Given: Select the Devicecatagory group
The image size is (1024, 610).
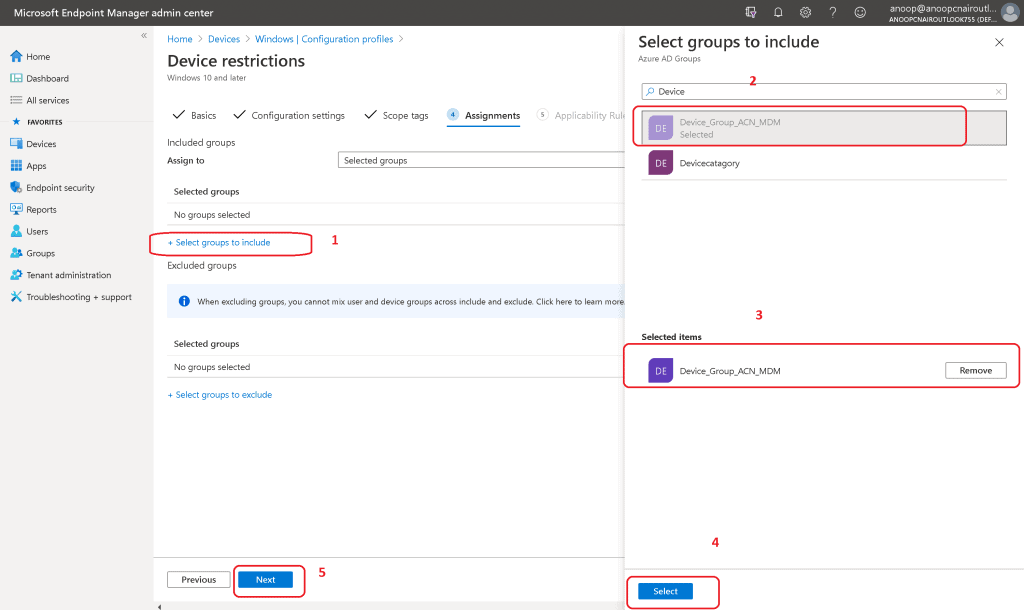Looking at the screenshot, I should coord(824,163).
